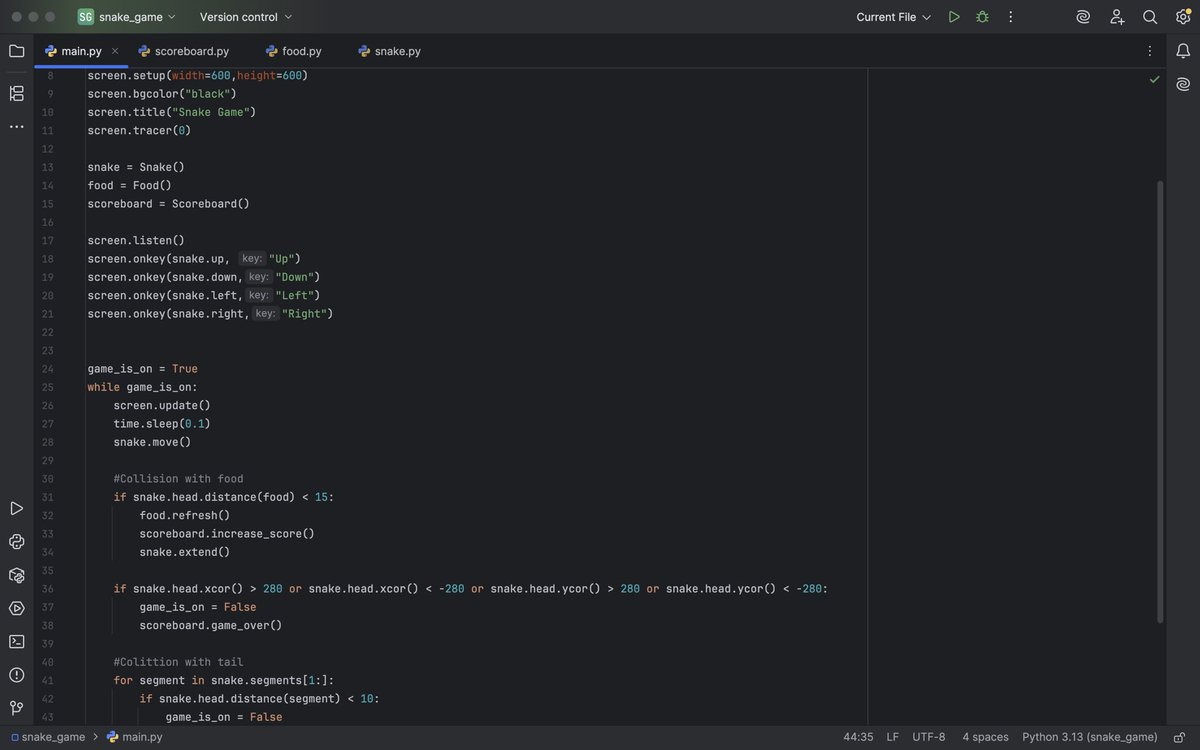The width and height of the screenshot is (1200, 750).
Task: Click the text 'food.refresh()'
Action: (185, 516)
